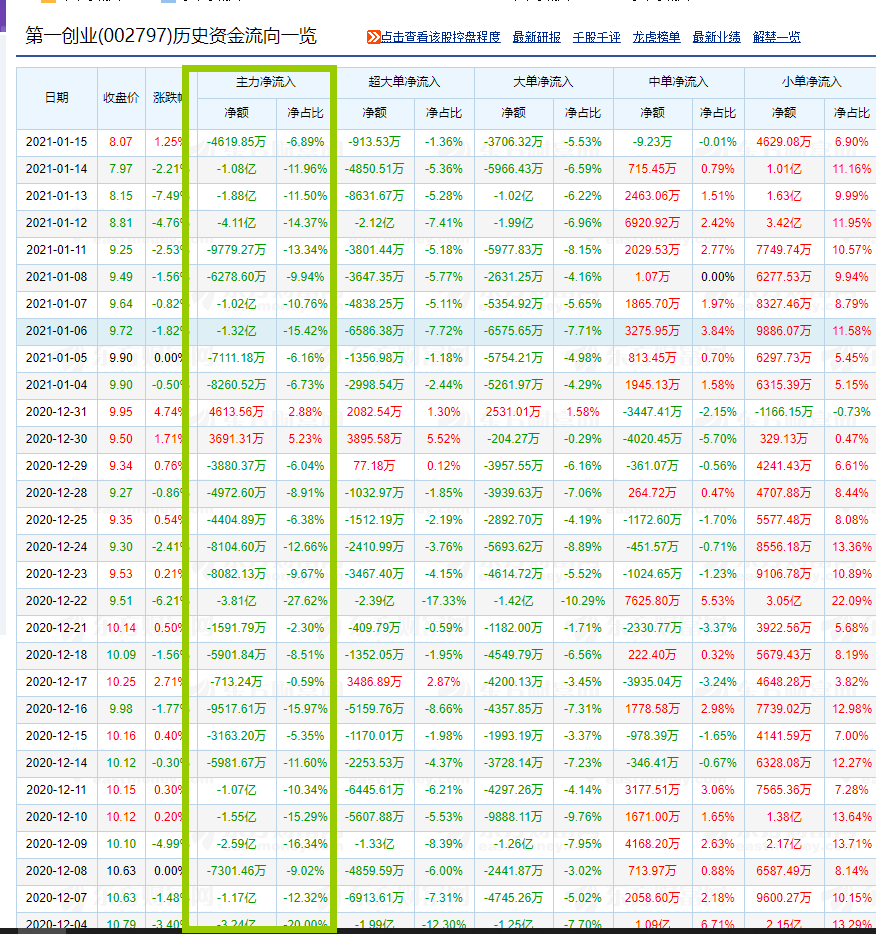The height and width of the screenshot is (934, 876).
Task: Click small order value 9600.27万
Action: coord(784,898)
